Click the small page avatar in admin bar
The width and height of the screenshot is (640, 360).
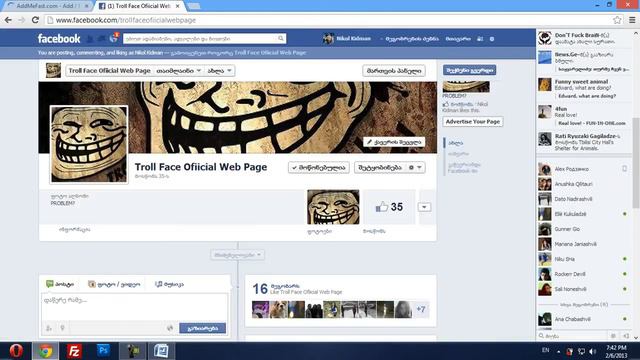53,70
